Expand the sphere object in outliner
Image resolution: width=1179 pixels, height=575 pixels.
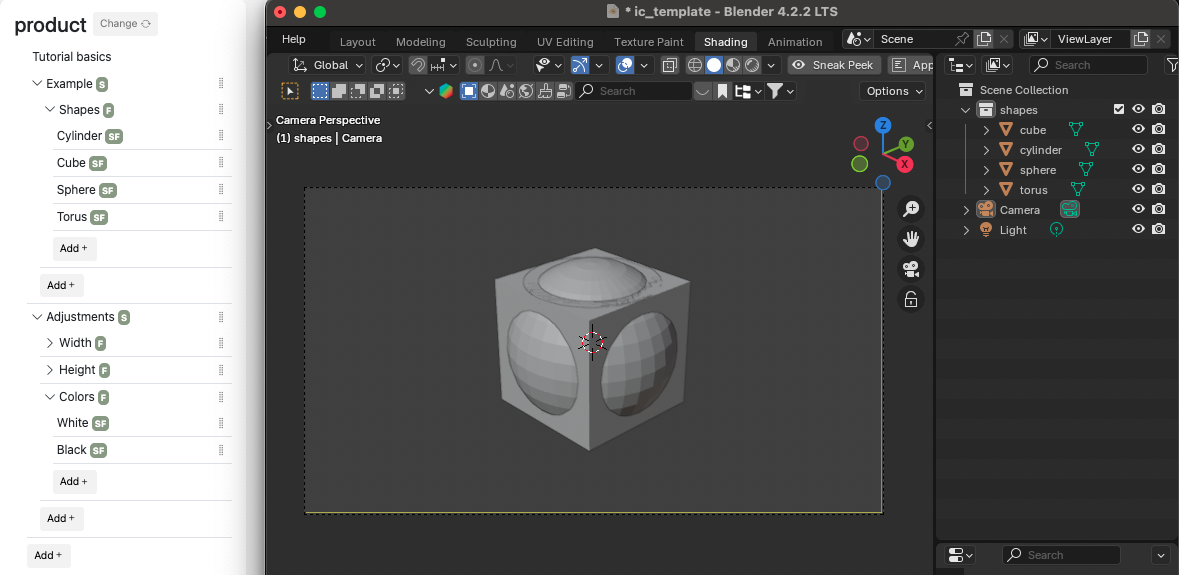click(x=986, y=170)
